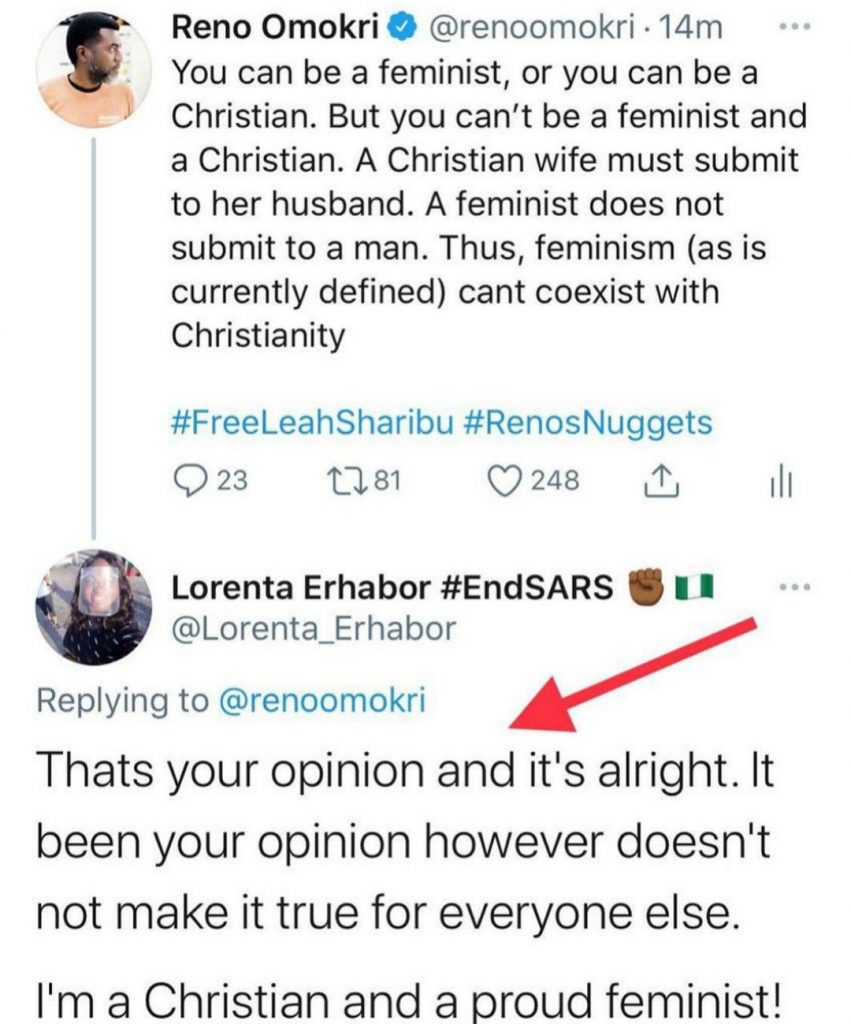Click @renoomokri in the "Replying to" line
851x1024 pixels.
click(323, 700)
